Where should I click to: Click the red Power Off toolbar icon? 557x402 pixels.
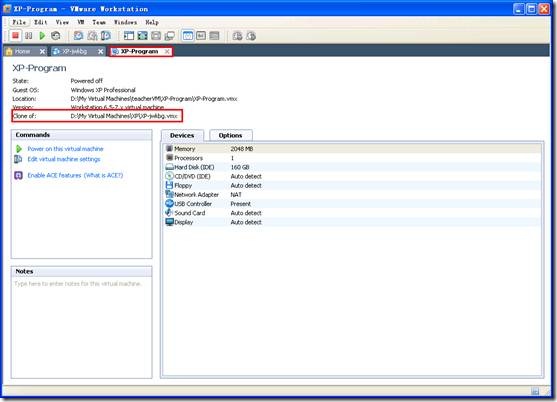(15, 36)
